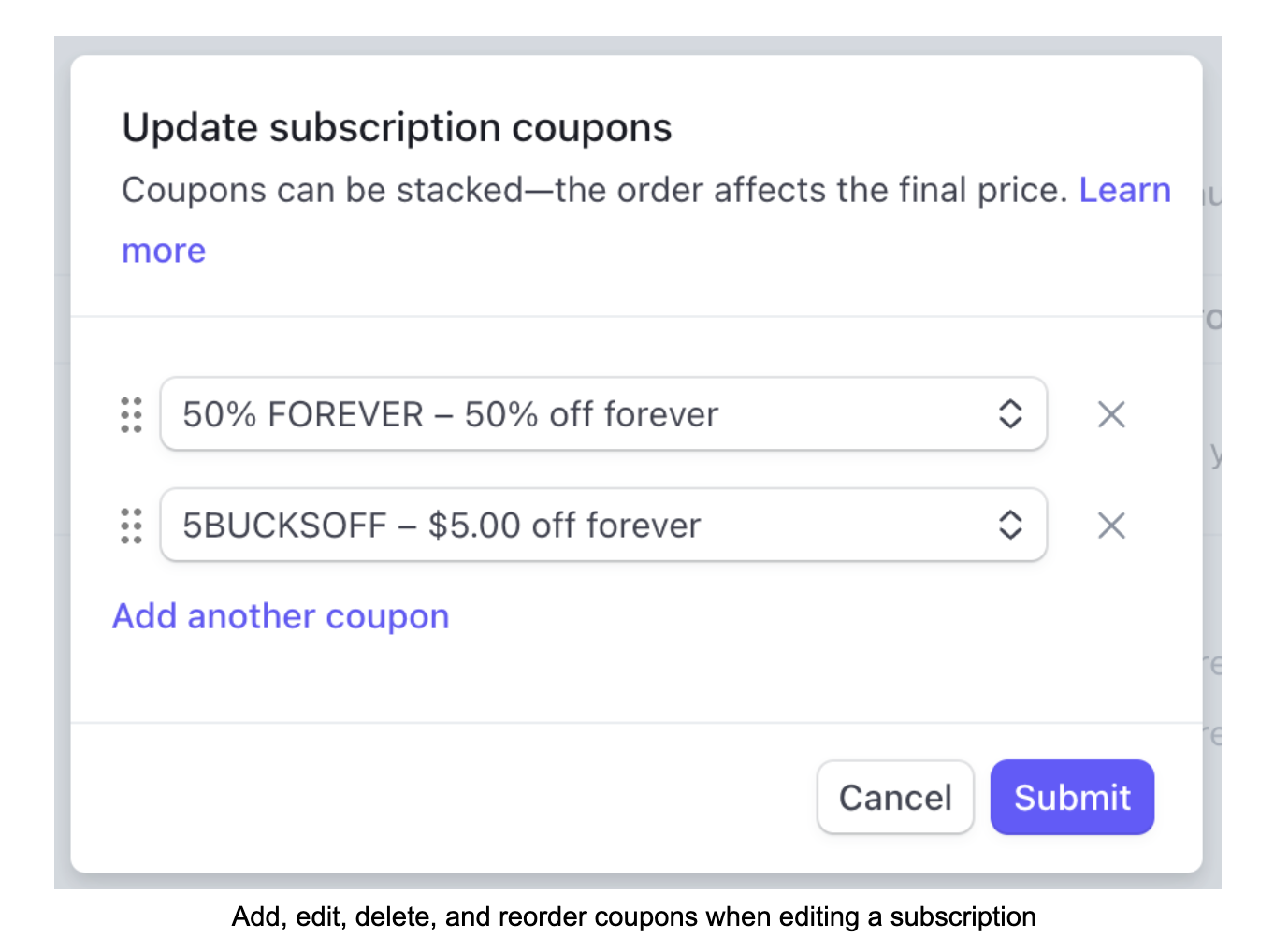Click the "50% off forever" text in the first selector
Image resolution: width=1274 pixels, height=952 pixels.
tap(591, 414)
